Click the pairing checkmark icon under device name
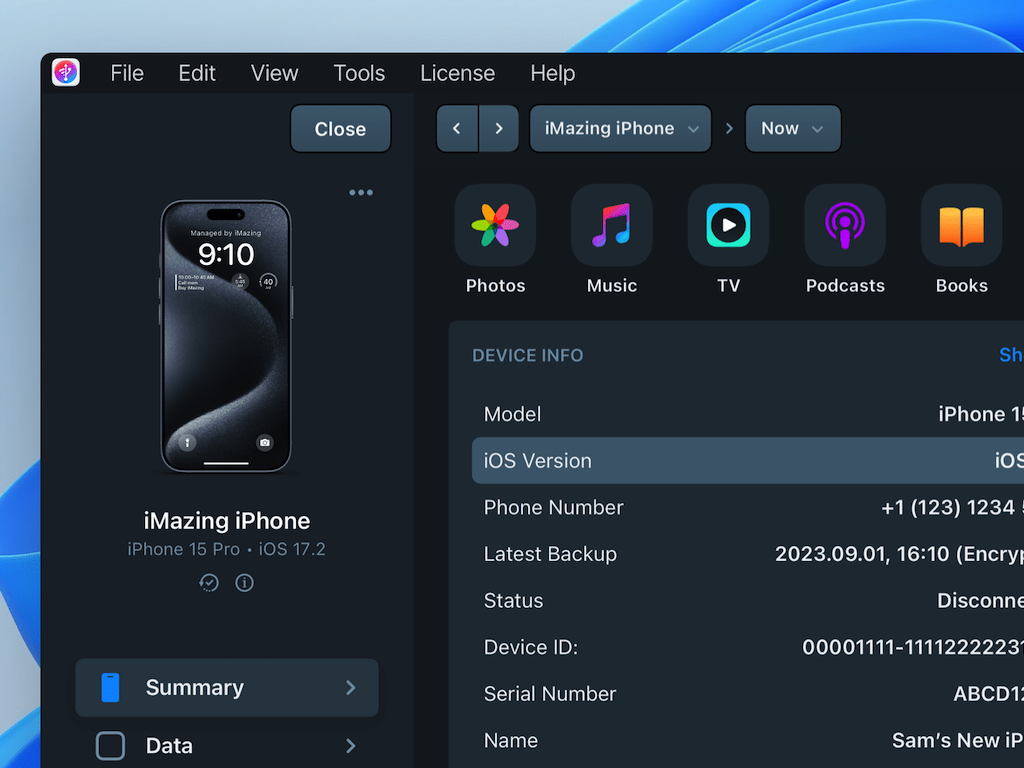Screen dimensions: 1024x768 click(209, 582)
